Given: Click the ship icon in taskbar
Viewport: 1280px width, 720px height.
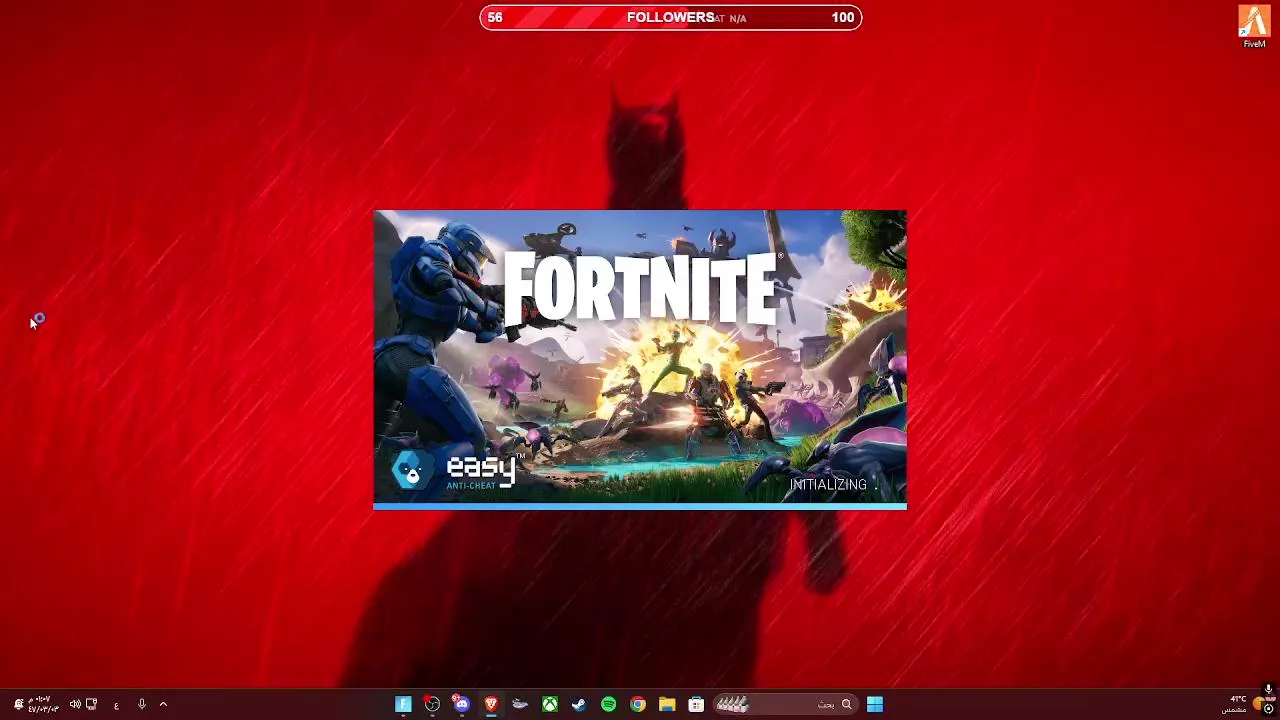Looking at the screenshot, I should coord(520,704).
